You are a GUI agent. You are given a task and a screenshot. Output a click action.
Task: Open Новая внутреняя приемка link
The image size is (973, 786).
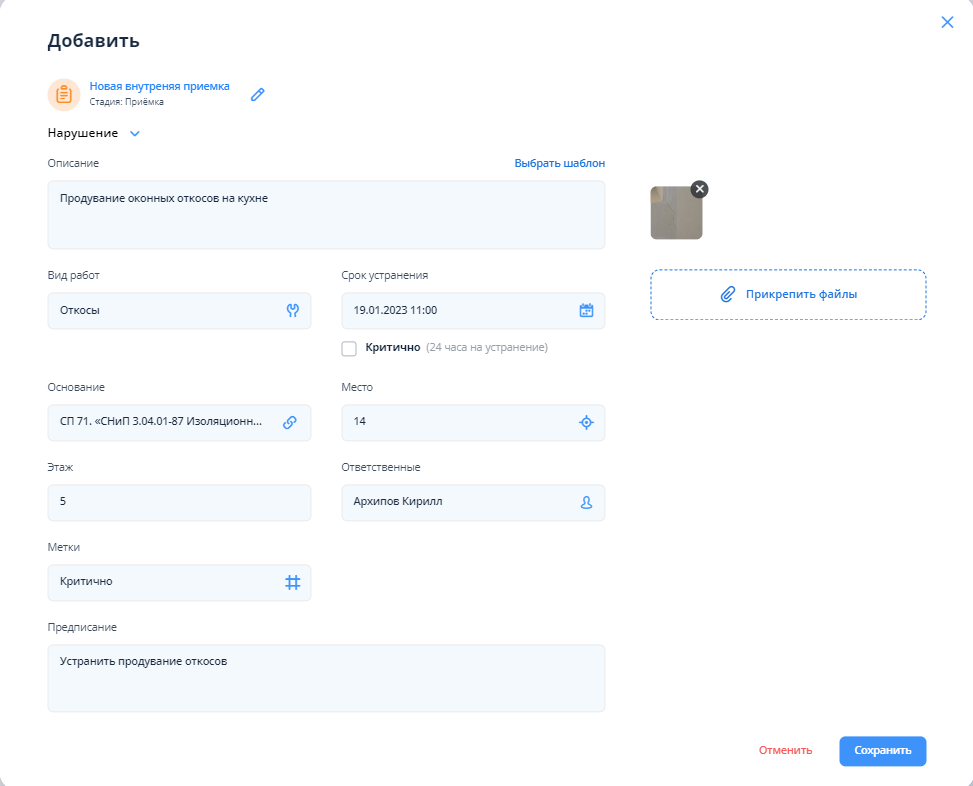159,86
